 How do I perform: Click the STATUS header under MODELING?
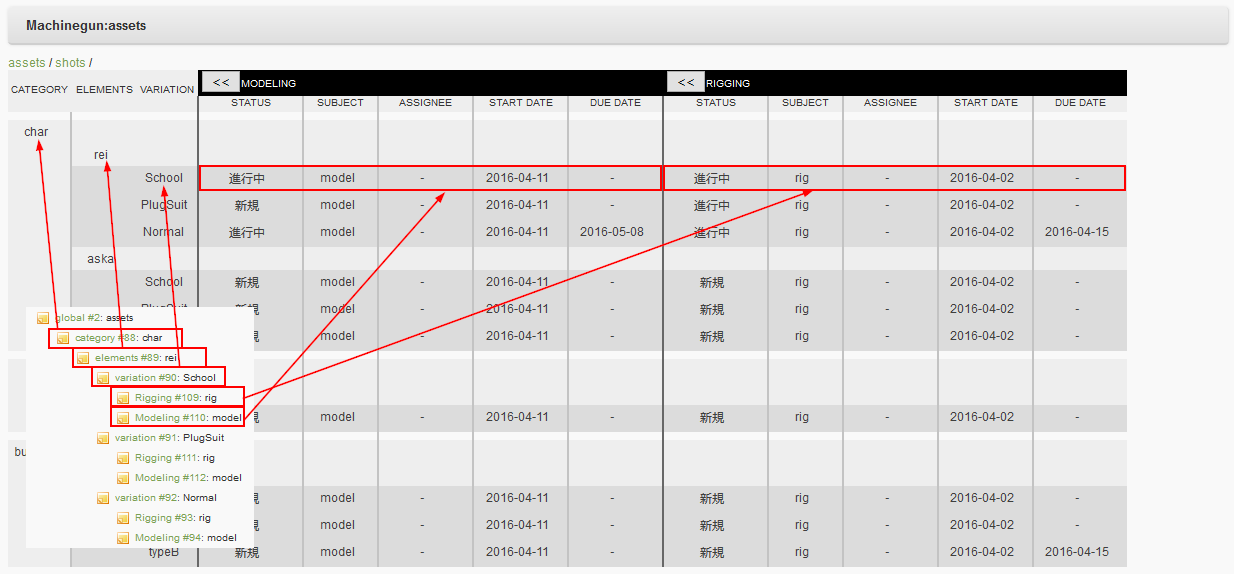pyautogui.click(x=251, y=103)
